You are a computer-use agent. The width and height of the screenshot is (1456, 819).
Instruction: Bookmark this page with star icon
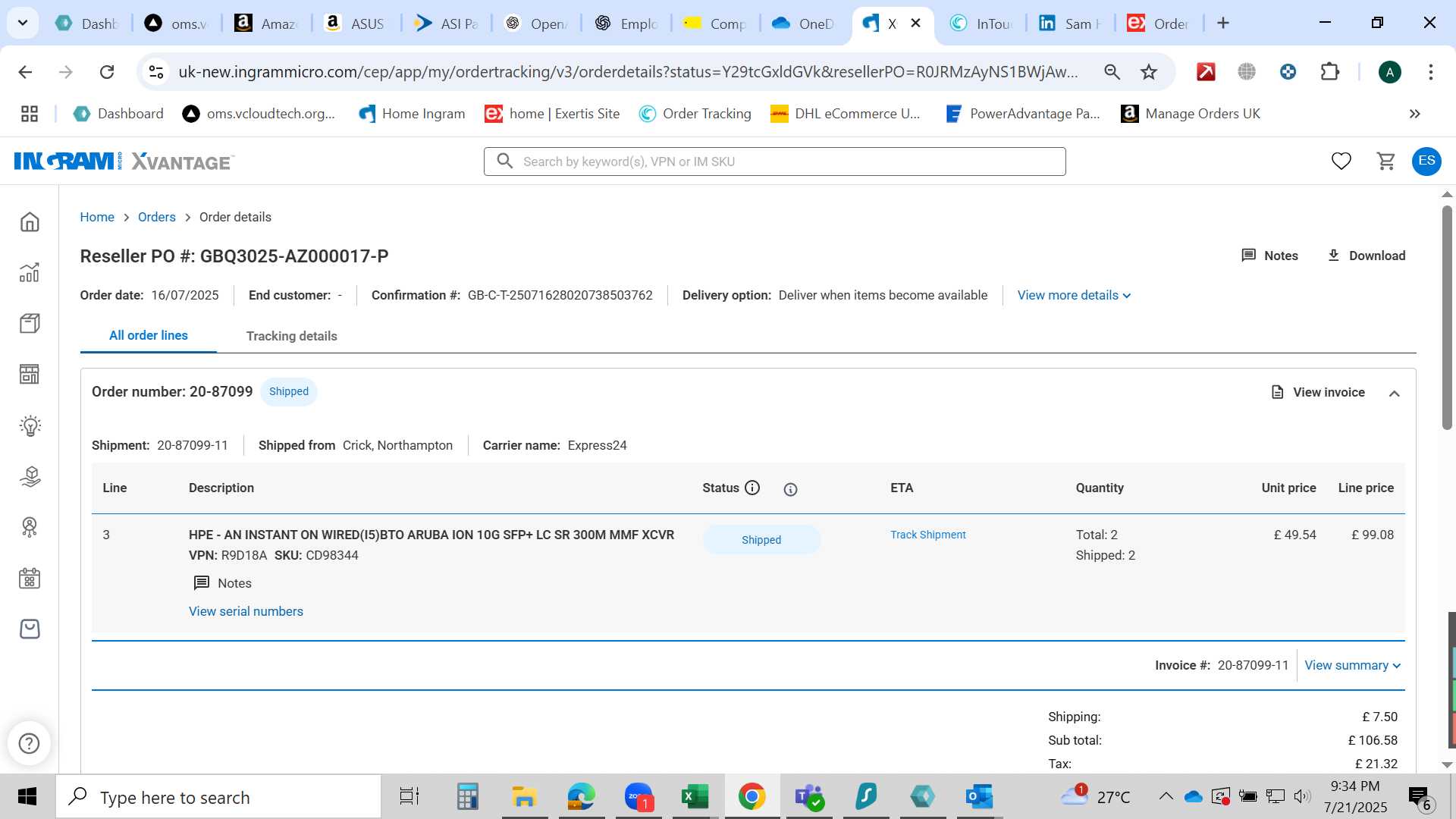(1149, 72)
